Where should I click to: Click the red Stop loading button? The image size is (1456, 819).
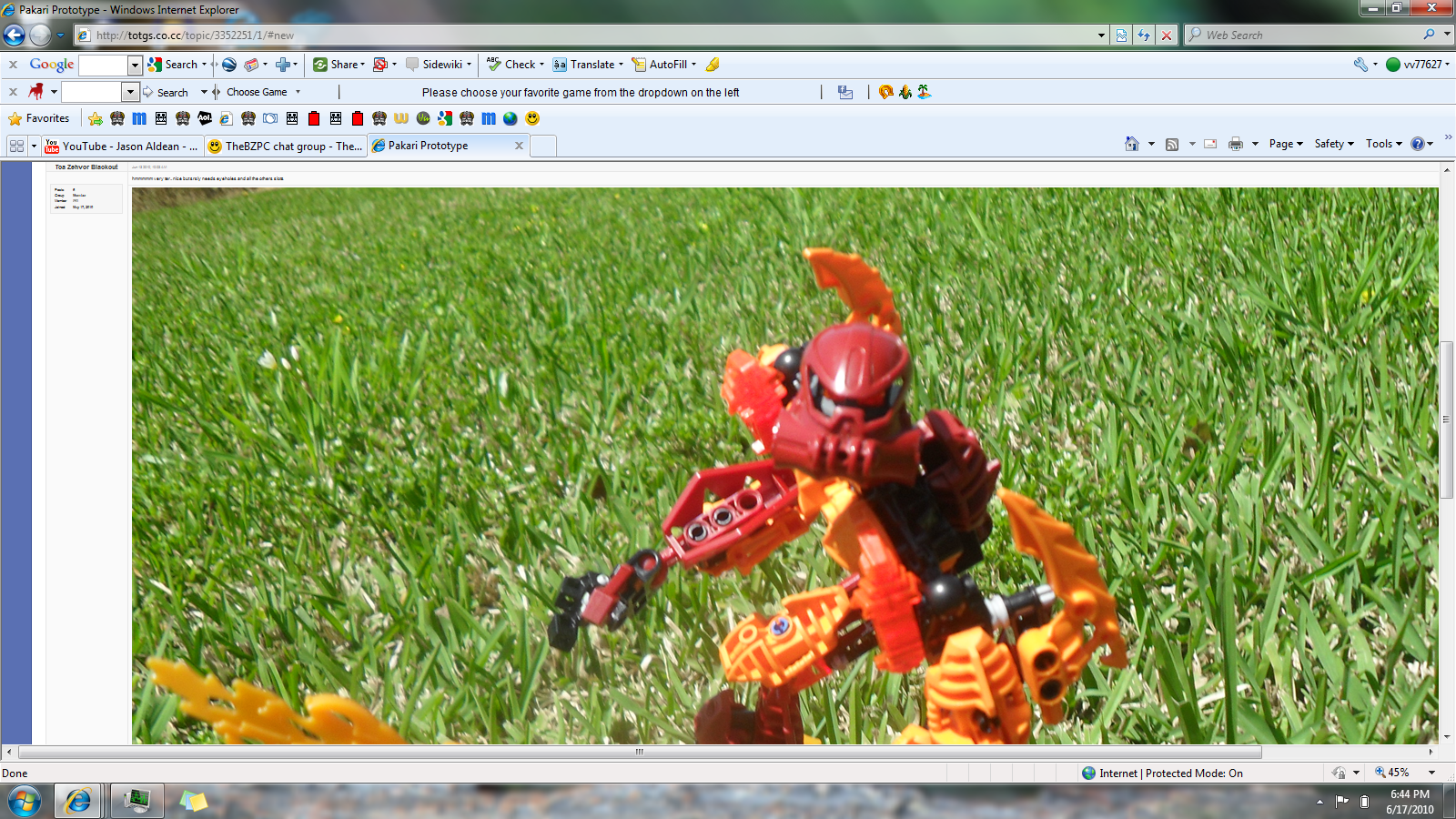click(x=1167, y=35)
